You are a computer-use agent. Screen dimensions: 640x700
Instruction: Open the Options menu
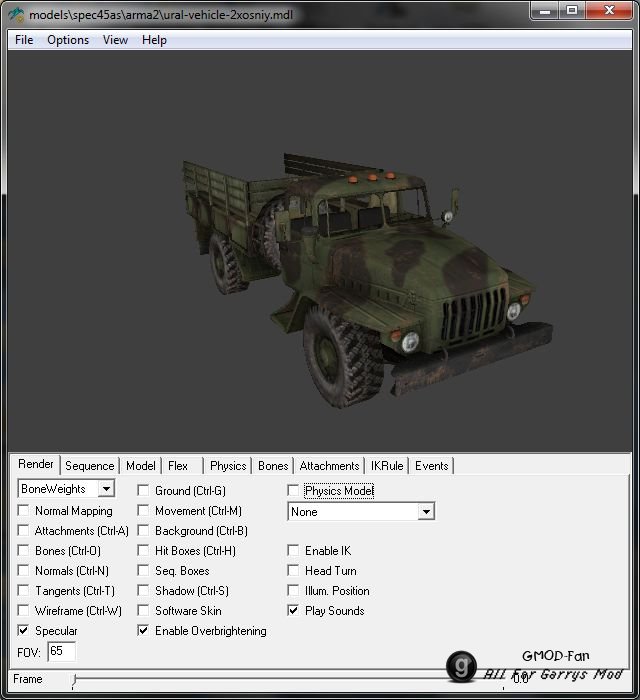click(68, 40)
